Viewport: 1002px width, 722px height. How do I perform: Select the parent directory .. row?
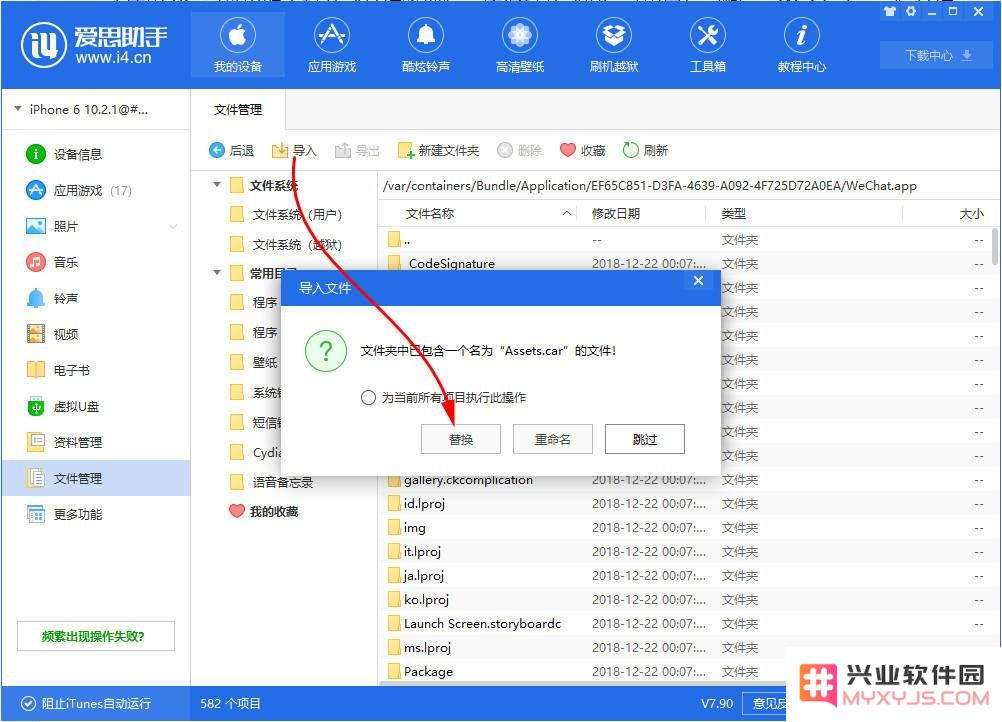pos(685,240)
